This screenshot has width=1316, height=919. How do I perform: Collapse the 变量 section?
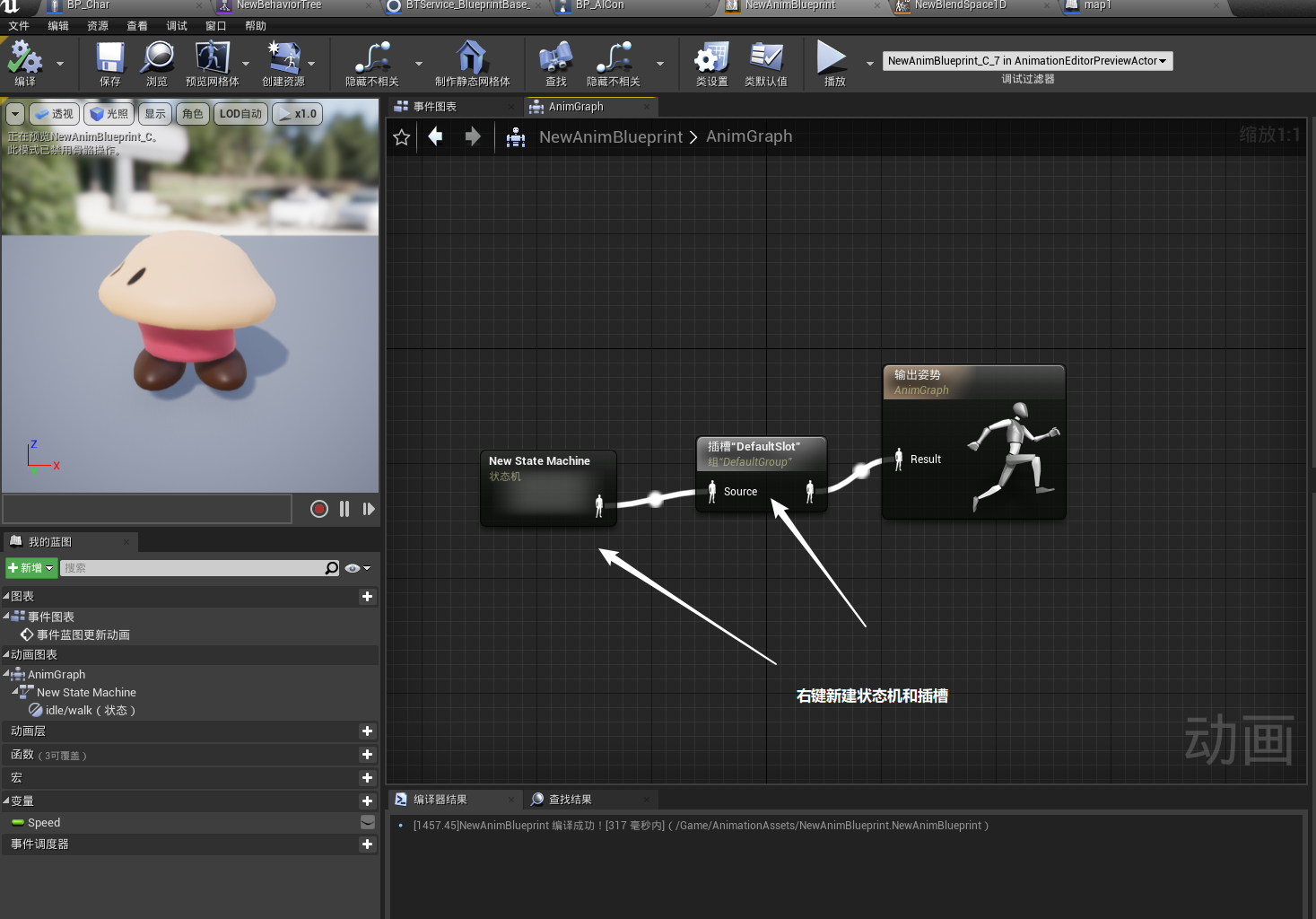pos(6,801)
